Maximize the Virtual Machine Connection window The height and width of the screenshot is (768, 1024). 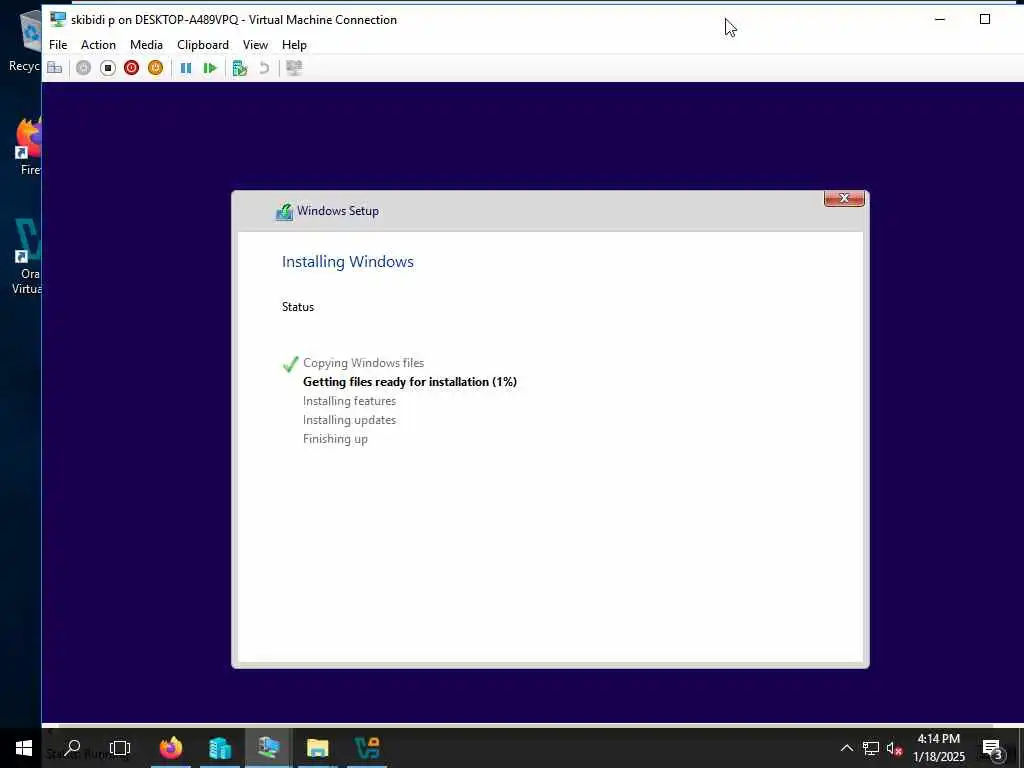point(985,20)
